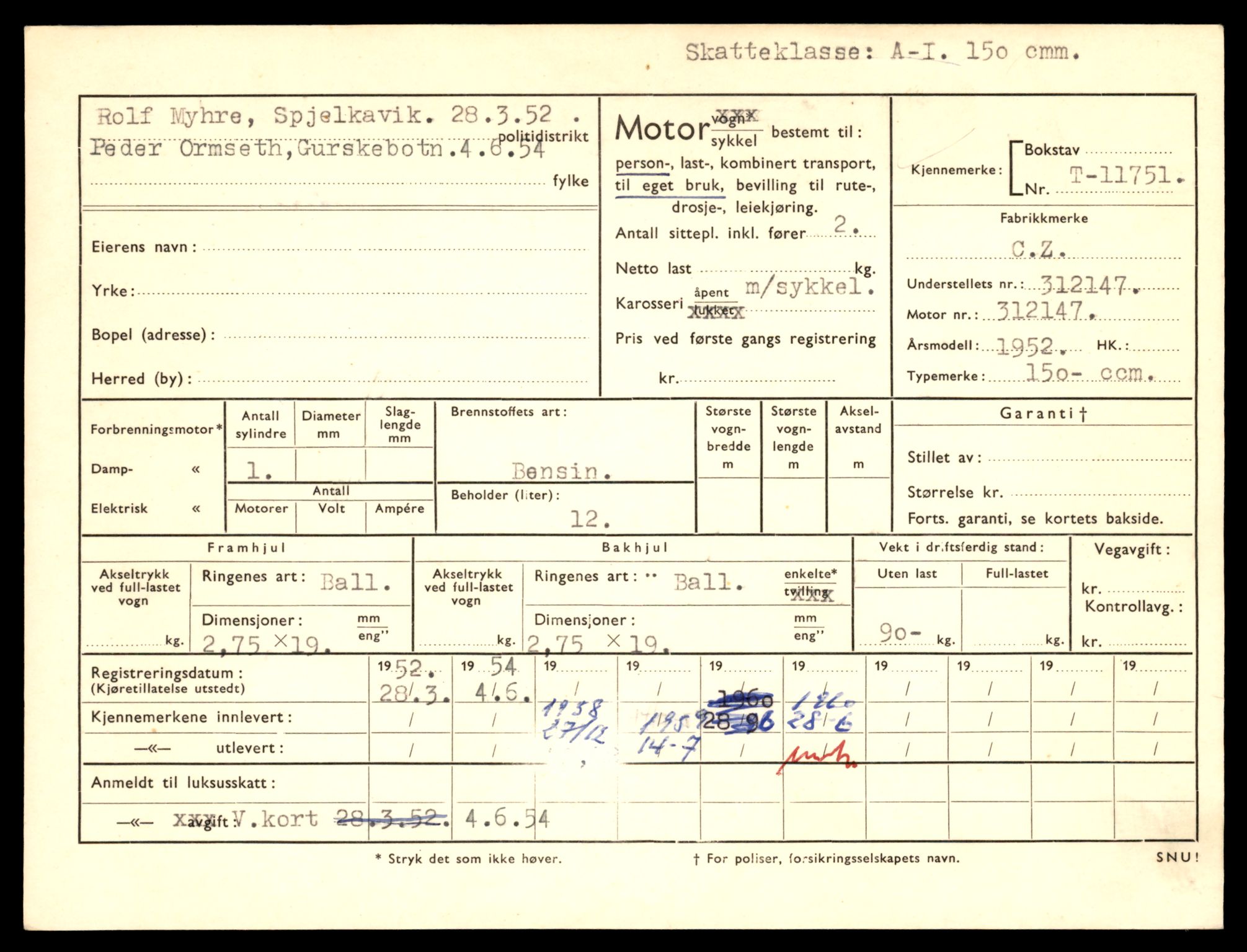Click the 'Registreringsdatum:' row label

point(167,673)
